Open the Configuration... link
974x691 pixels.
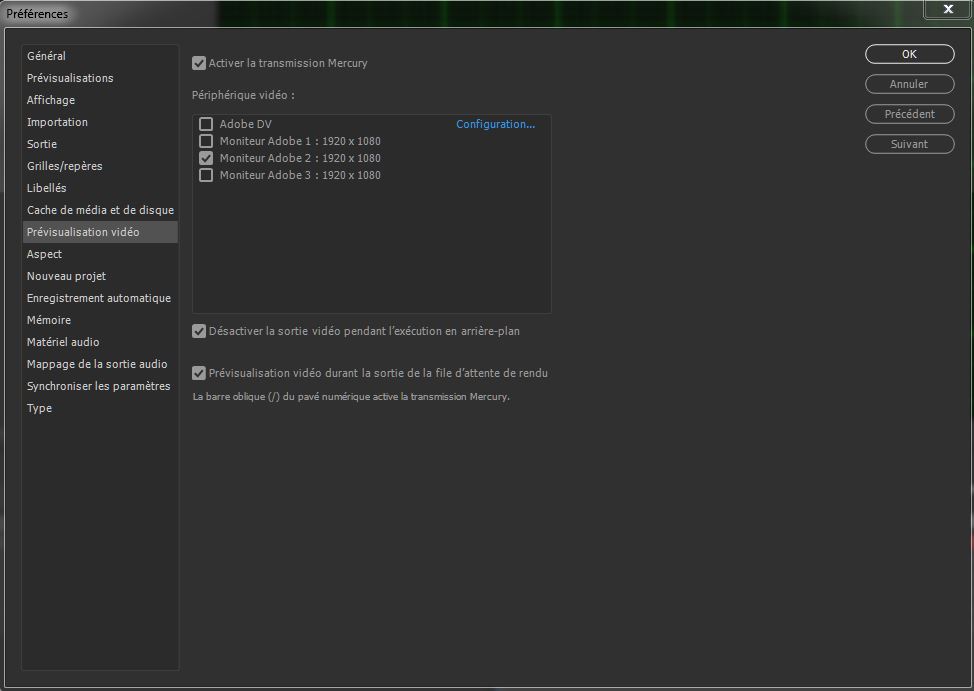(x=495, y=124)
